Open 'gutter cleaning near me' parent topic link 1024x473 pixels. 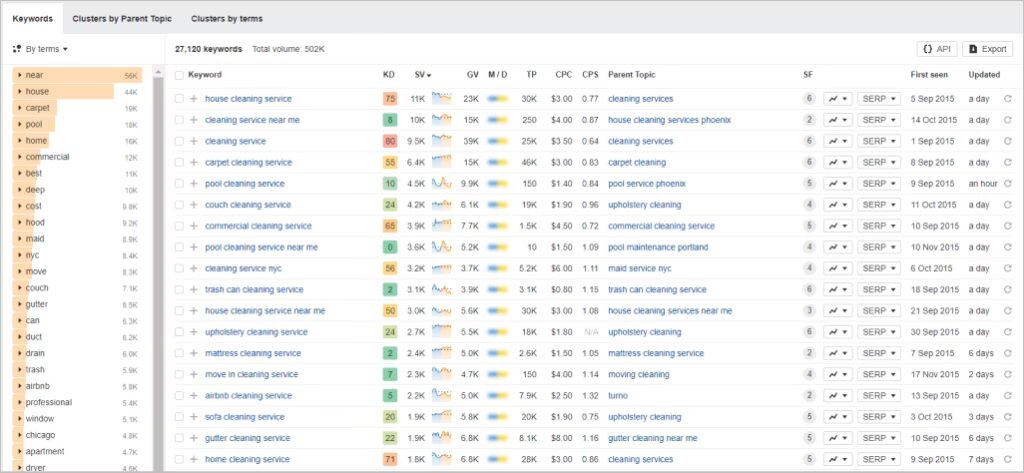[x=652, y=438]
